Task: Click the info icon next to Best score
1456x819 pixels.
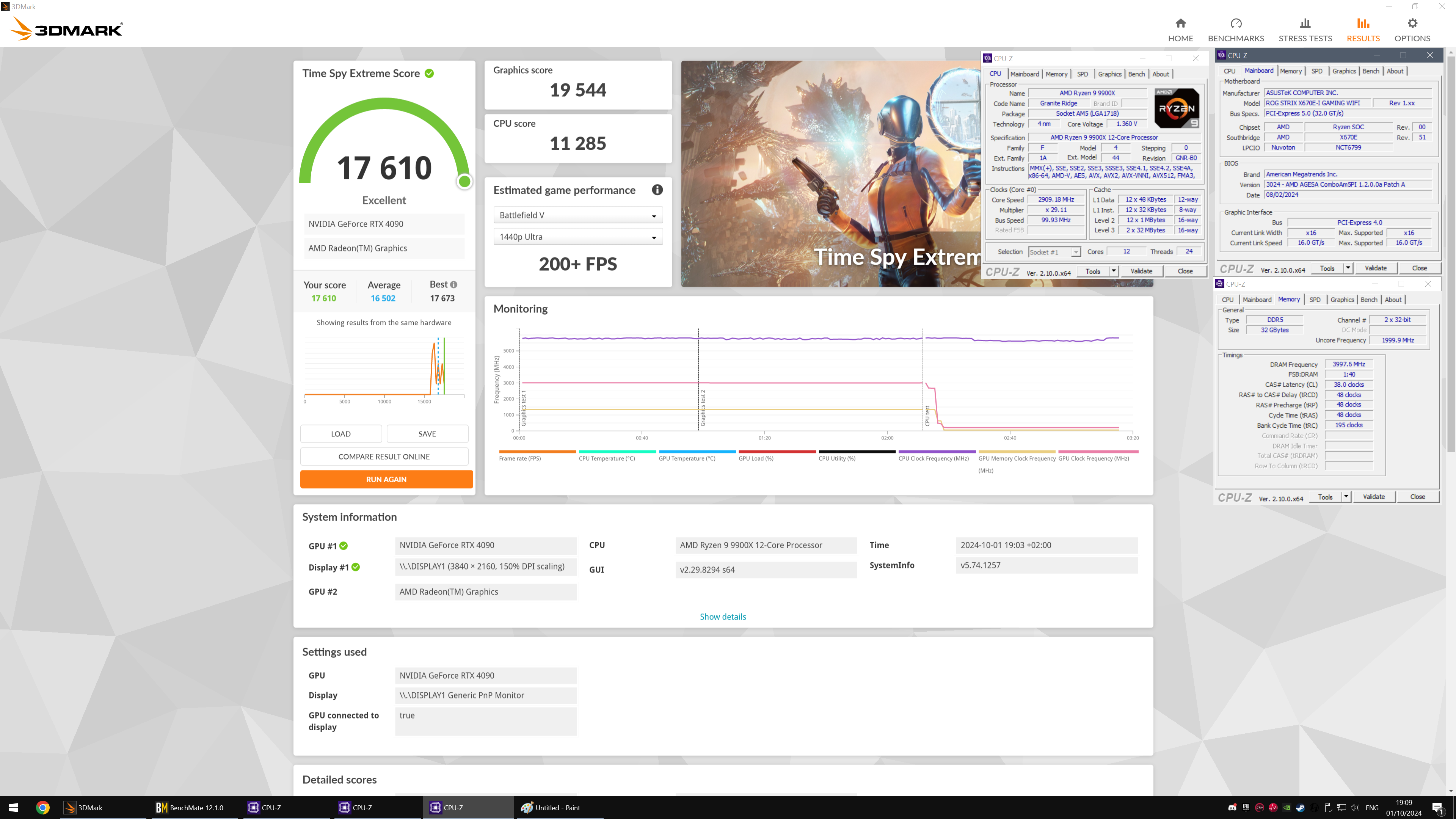Action: click(x=453, y=284)
